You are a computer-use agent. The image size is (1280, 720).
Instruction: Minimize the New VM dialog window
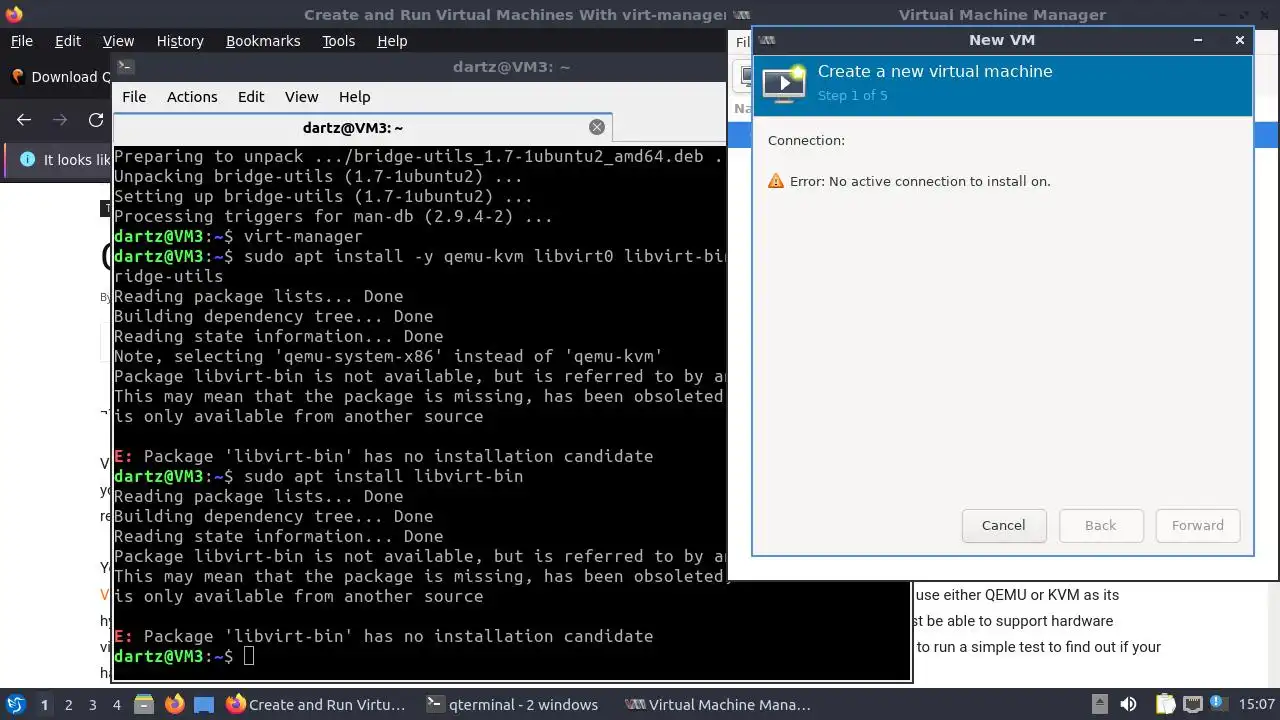pos(1198,40)
